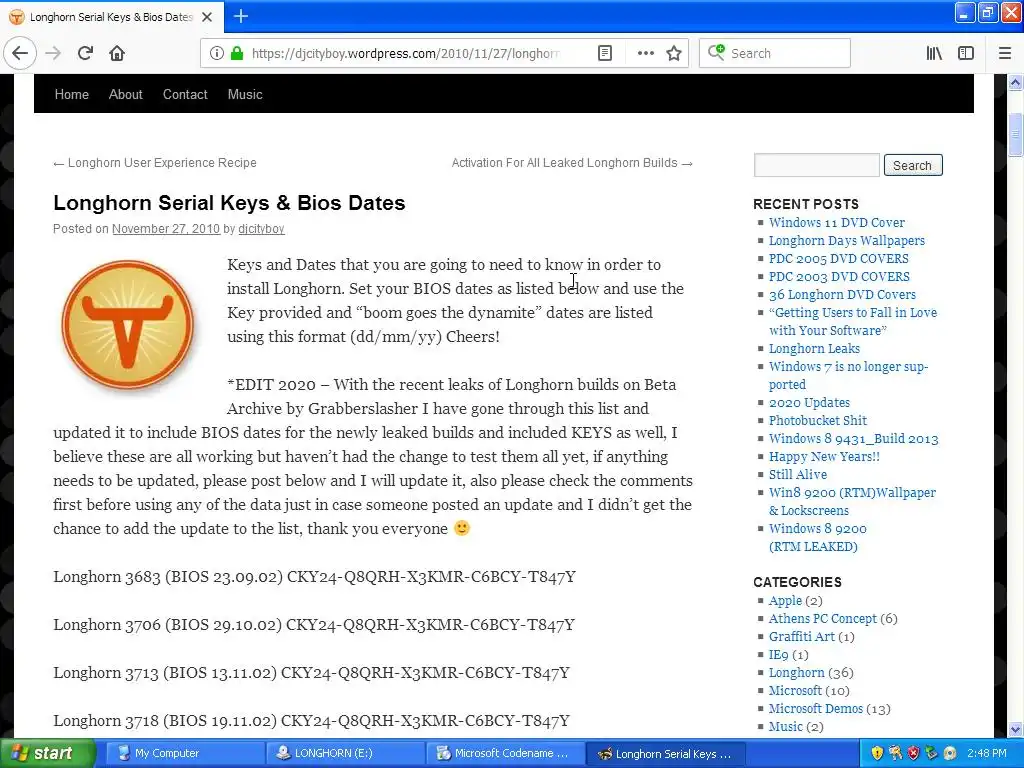Open 2020 Updates post link

click(x=809, y=402)
